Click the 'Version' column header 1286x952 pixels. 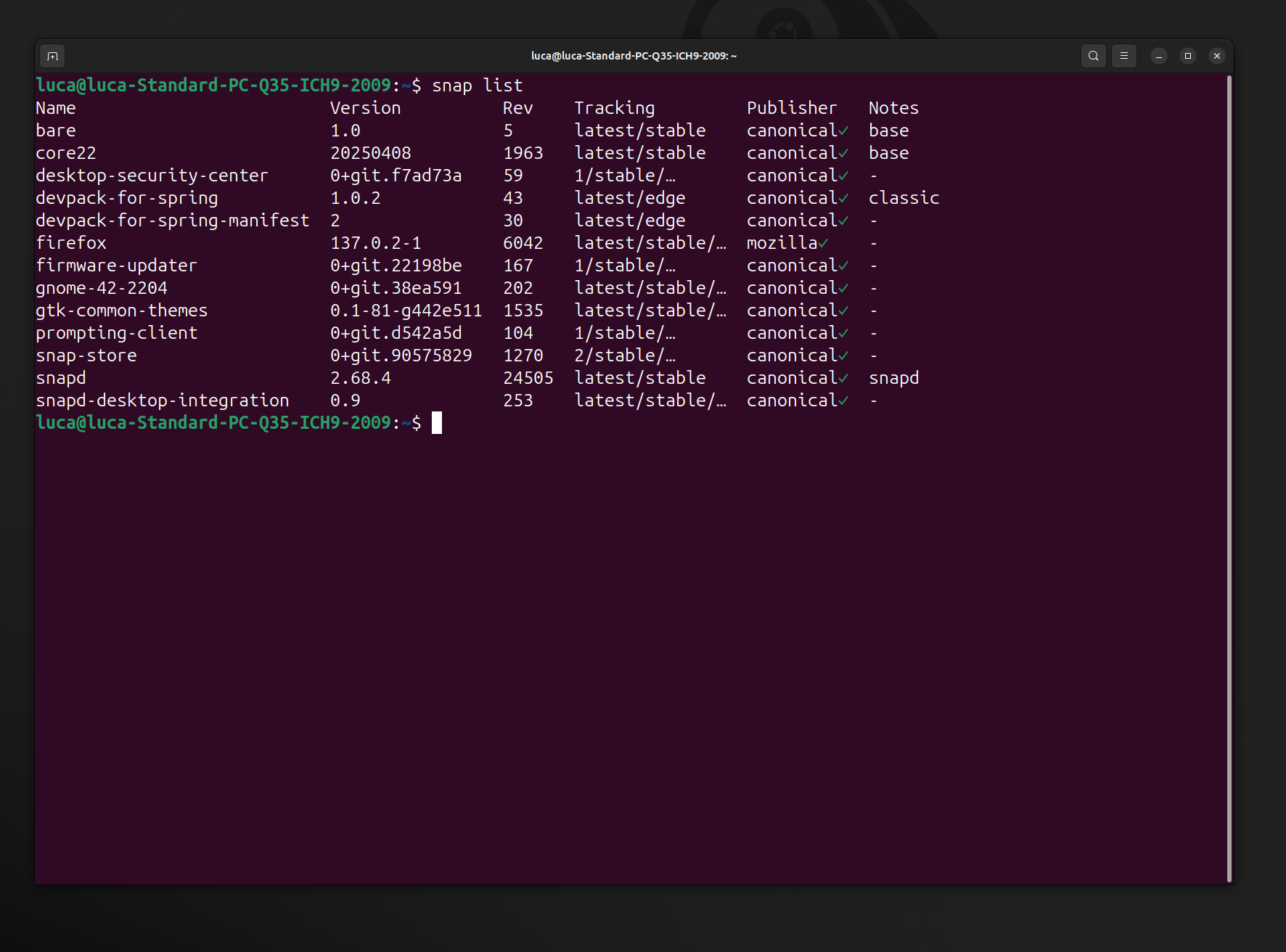pos(365,108)
